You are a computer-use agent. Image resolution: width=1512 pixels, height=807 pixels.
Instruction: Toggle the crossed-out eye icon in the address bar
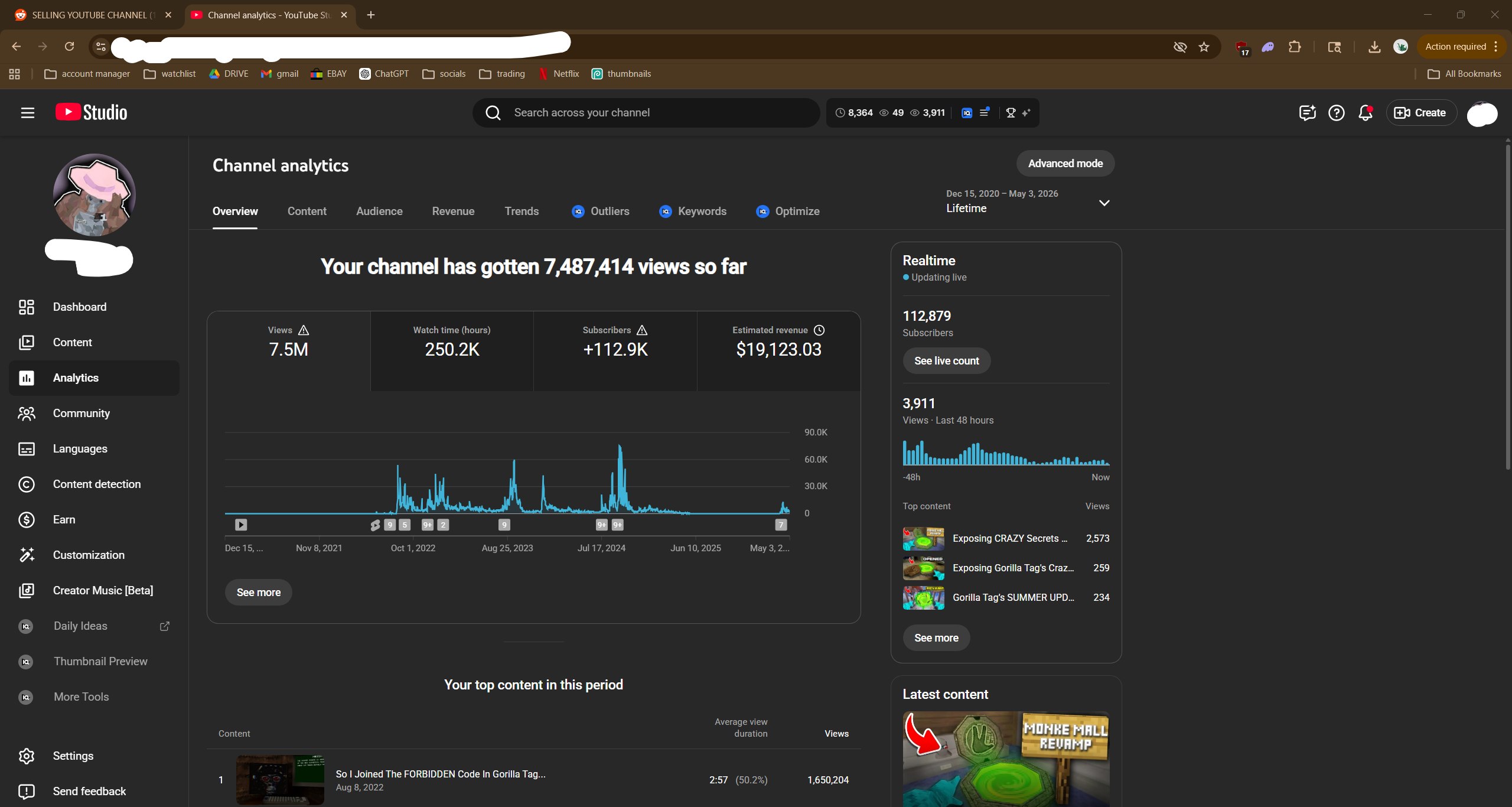1179,47
